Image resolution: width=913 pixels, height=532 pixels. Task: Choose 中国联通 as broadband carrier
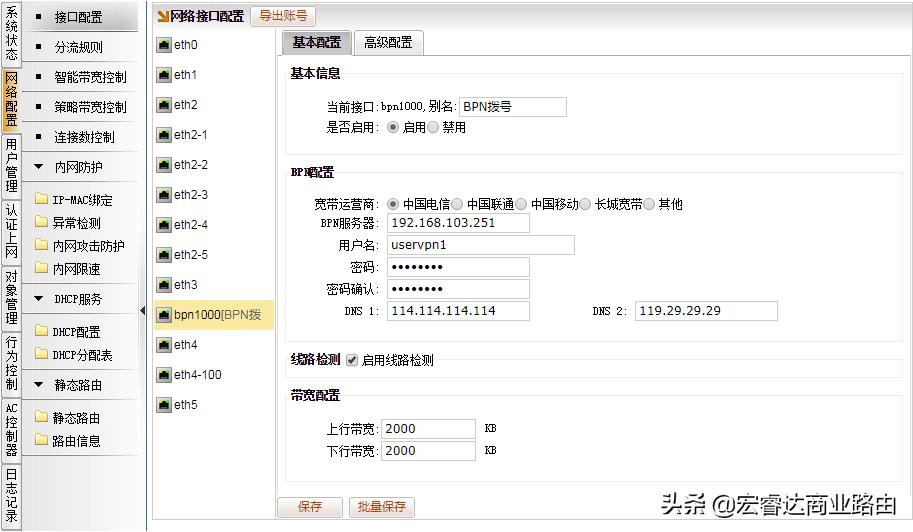[457, 204]
